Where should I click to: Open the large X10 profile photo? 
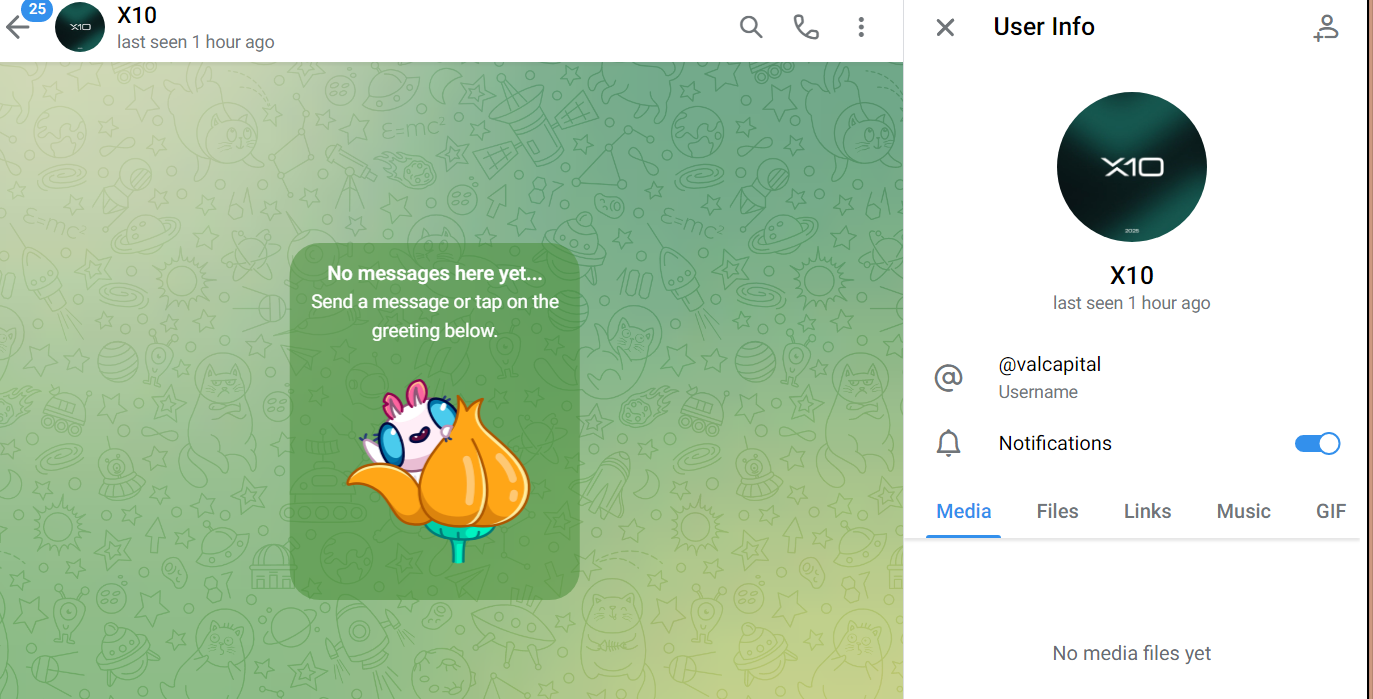pyautogui.click(x=1131, y=167)
